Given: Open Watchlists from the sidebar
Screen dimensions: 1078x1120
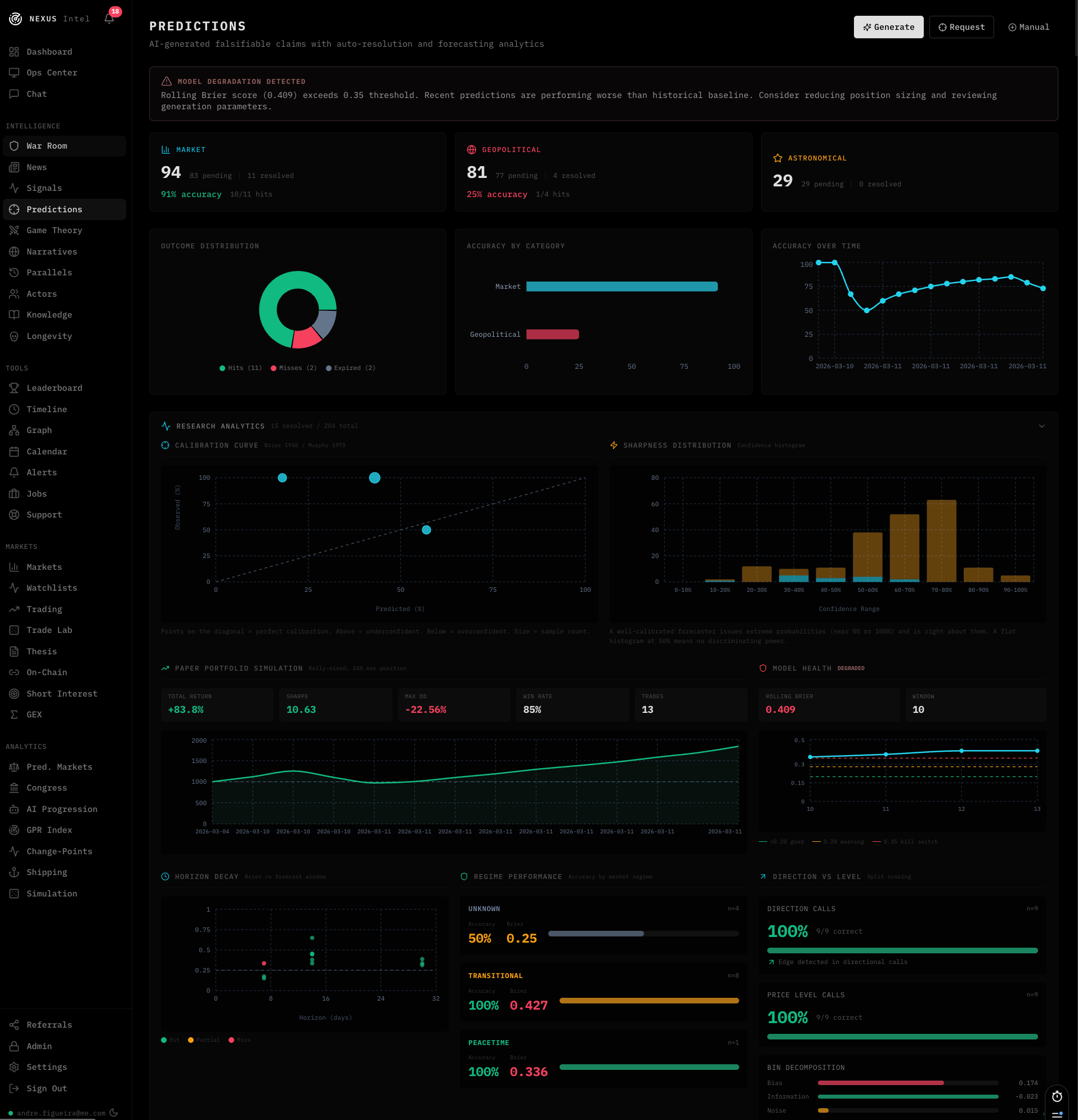Looking at the screenshot, I should click(65, 588).
